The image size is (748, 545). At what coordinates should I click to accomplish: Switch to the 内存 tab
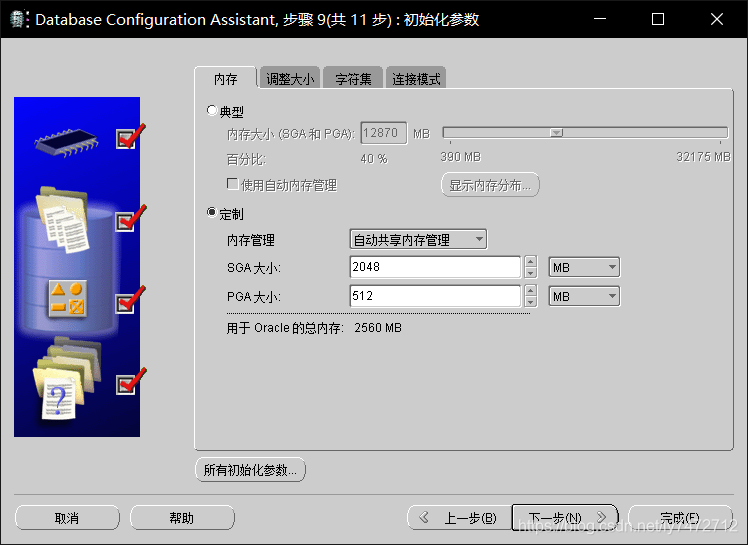[x=225, y=78]
